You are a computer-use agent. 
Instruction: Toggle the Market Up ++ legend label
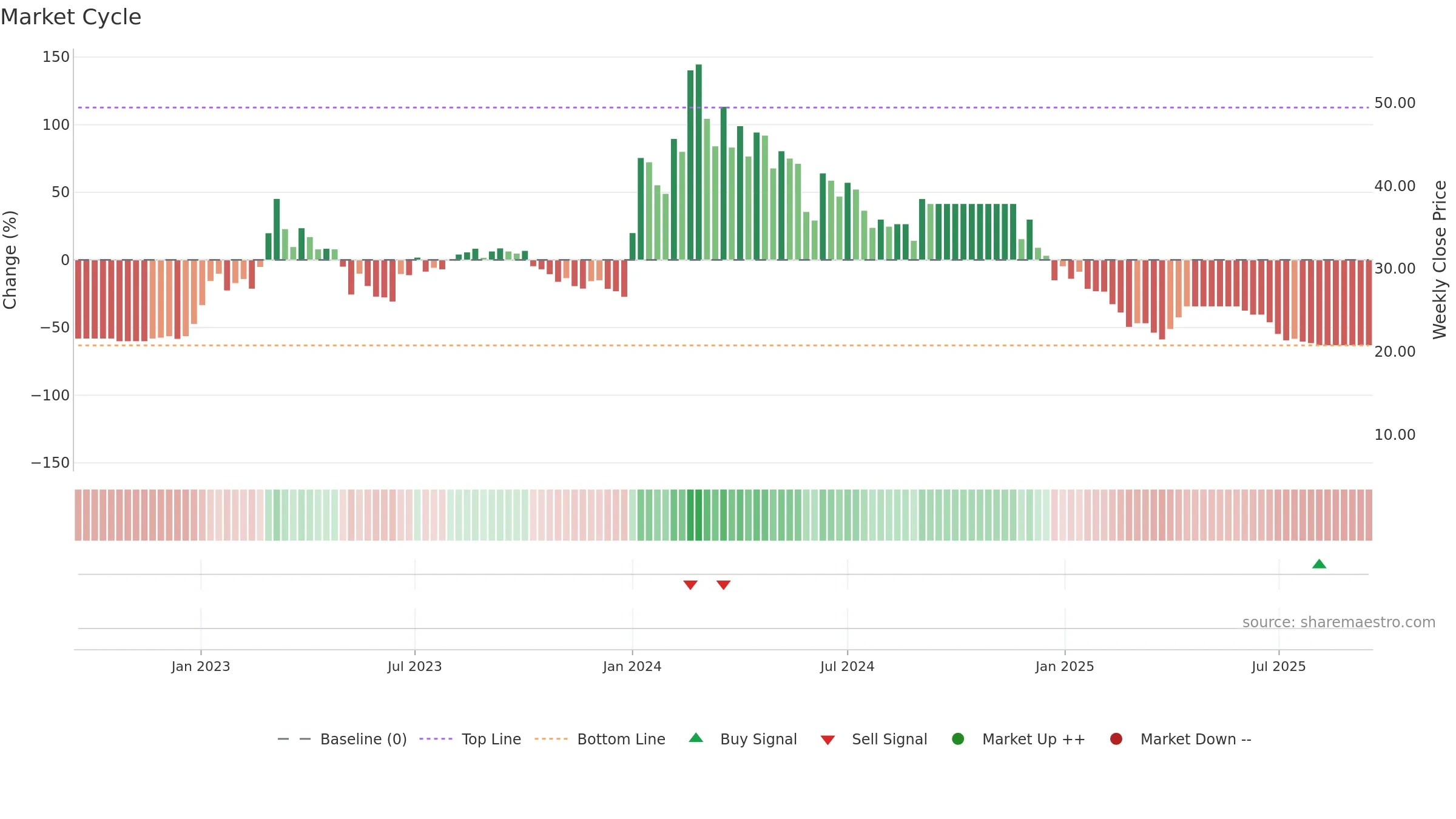(x=1034, y=740)
